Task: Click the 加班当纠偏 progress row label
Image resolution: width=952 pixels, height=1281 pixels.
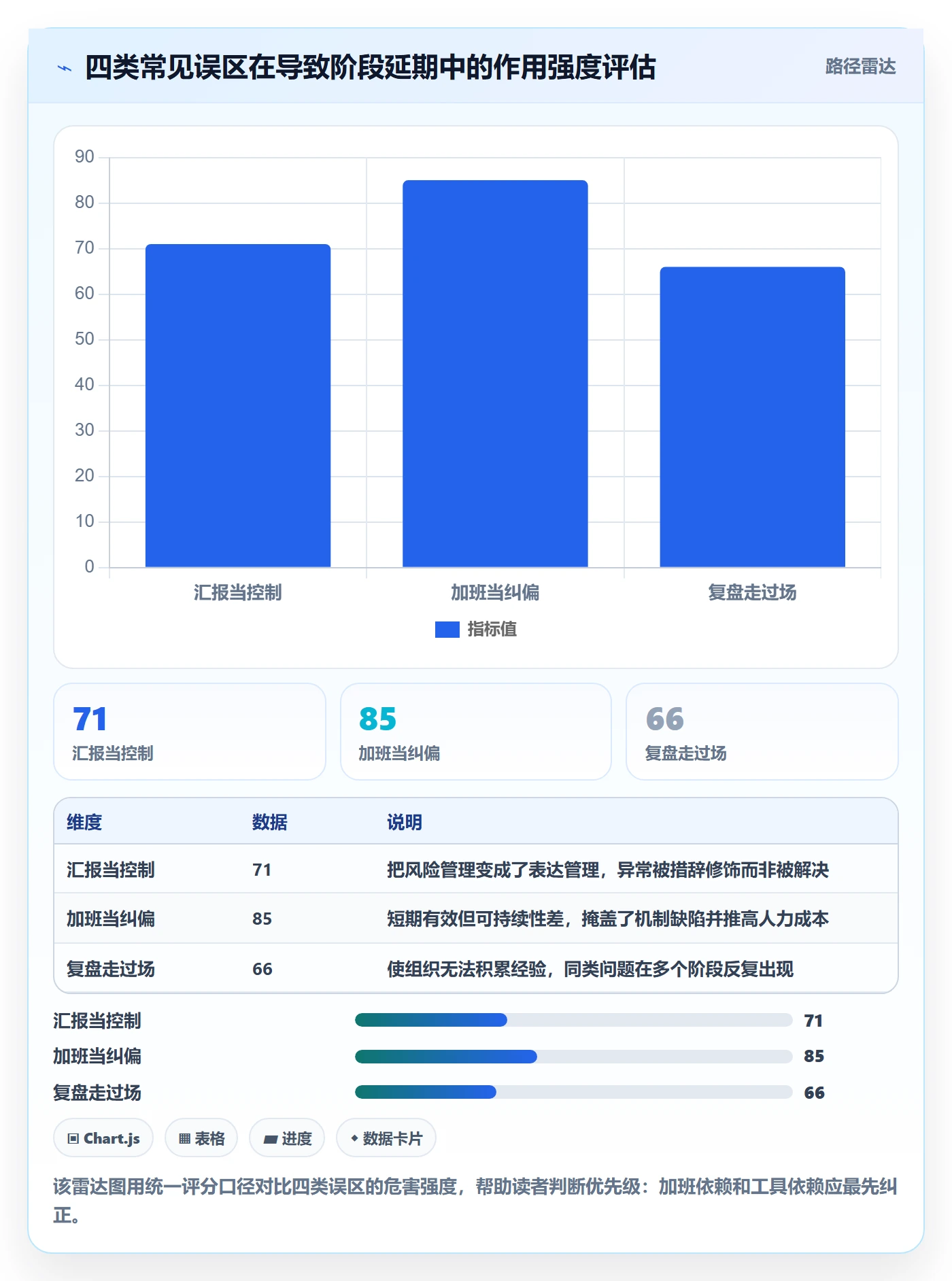Action: 97,1056
